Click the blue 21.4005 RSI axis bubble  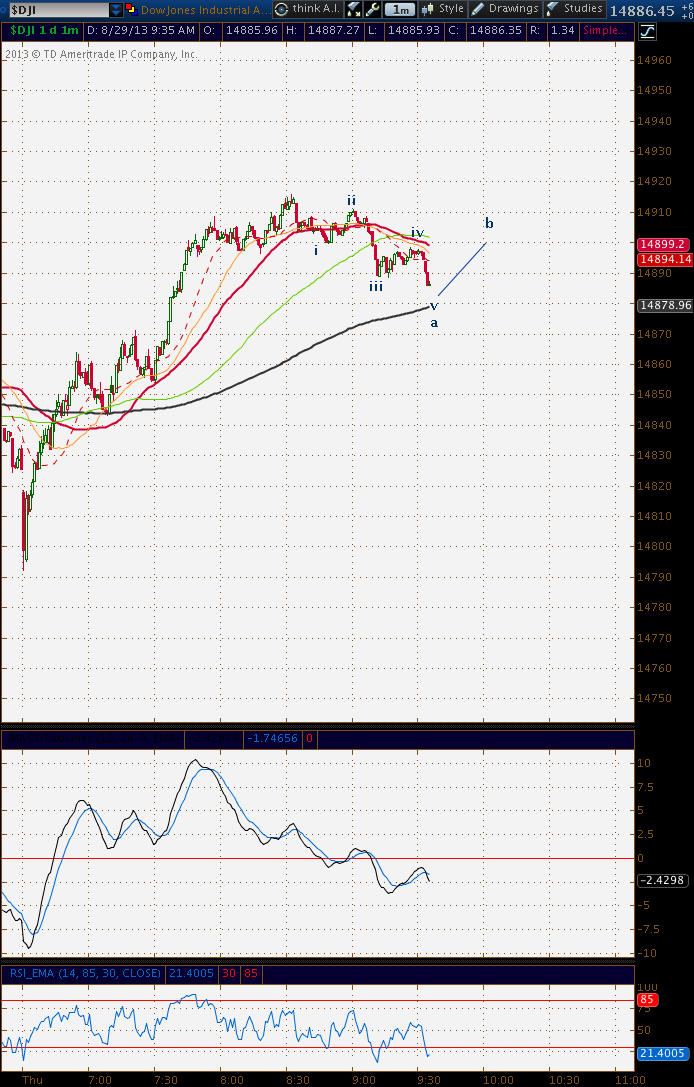(663, 1053)
